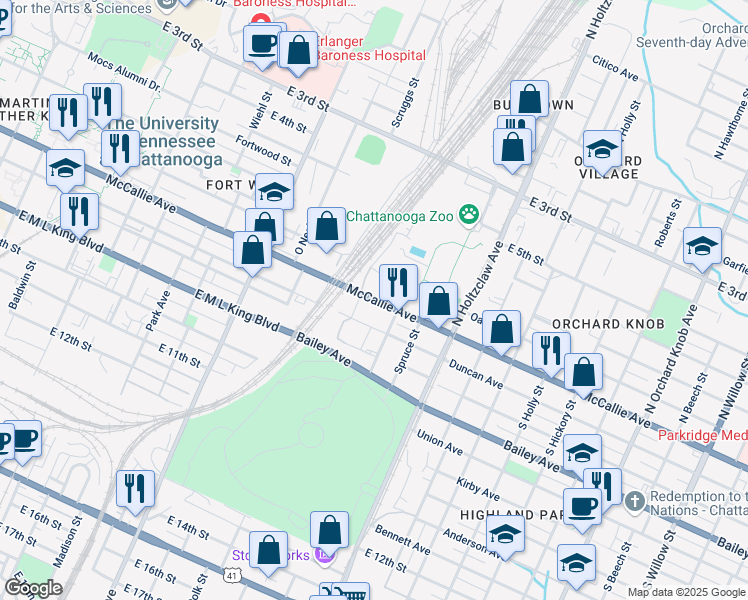Open the shopping marker near S Hickory St

pos(583,375)
